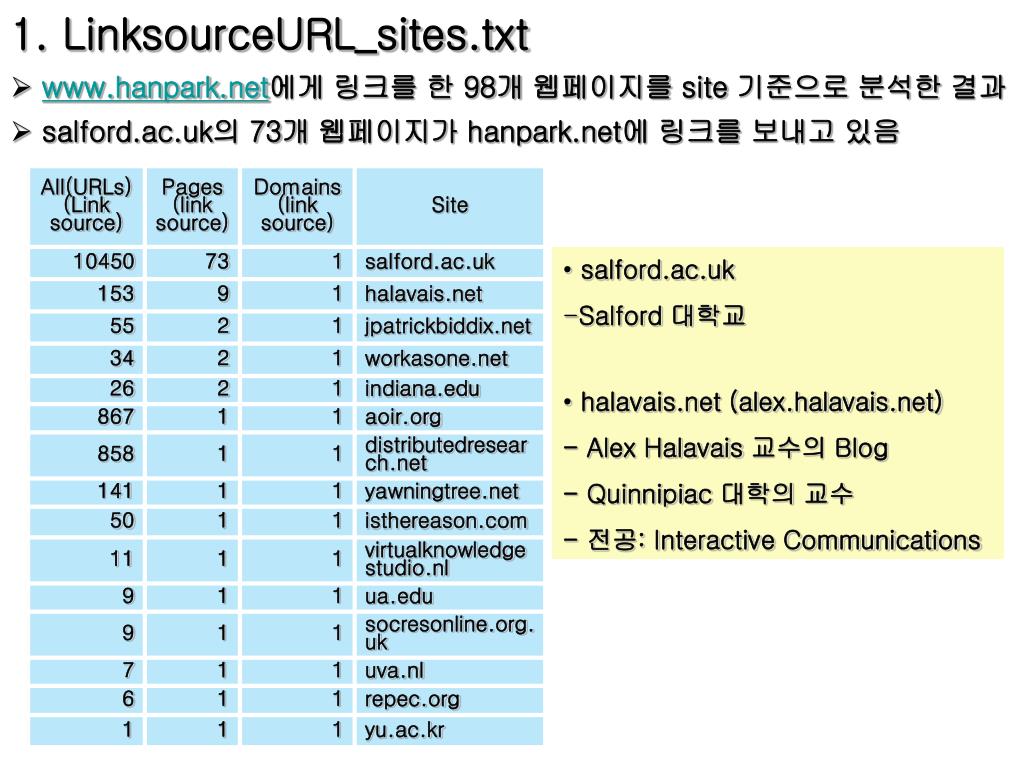Select the Pages value 2 in jpatrickbiddix.net row
The image size is (1024, 768).
[223, 326]
